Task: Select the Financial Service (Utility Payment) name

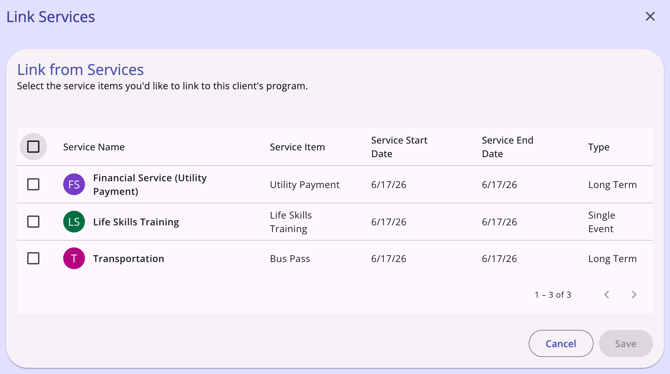Action: (x=150, y=184)
